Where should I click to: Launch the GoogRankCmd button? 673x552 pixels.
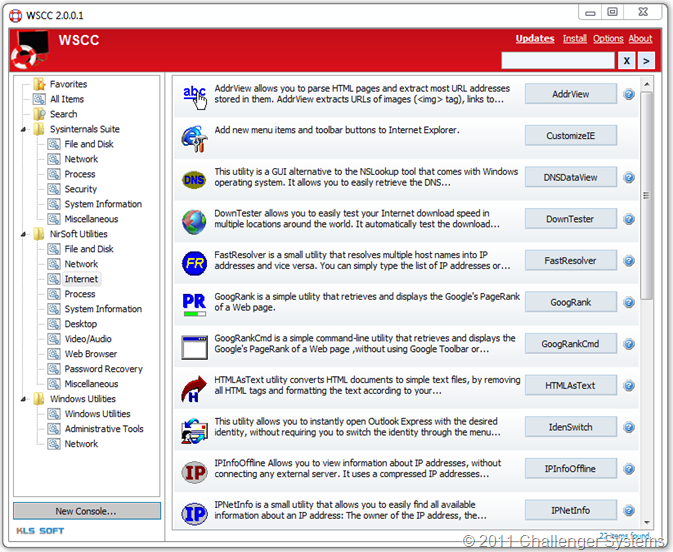point(571,344)
